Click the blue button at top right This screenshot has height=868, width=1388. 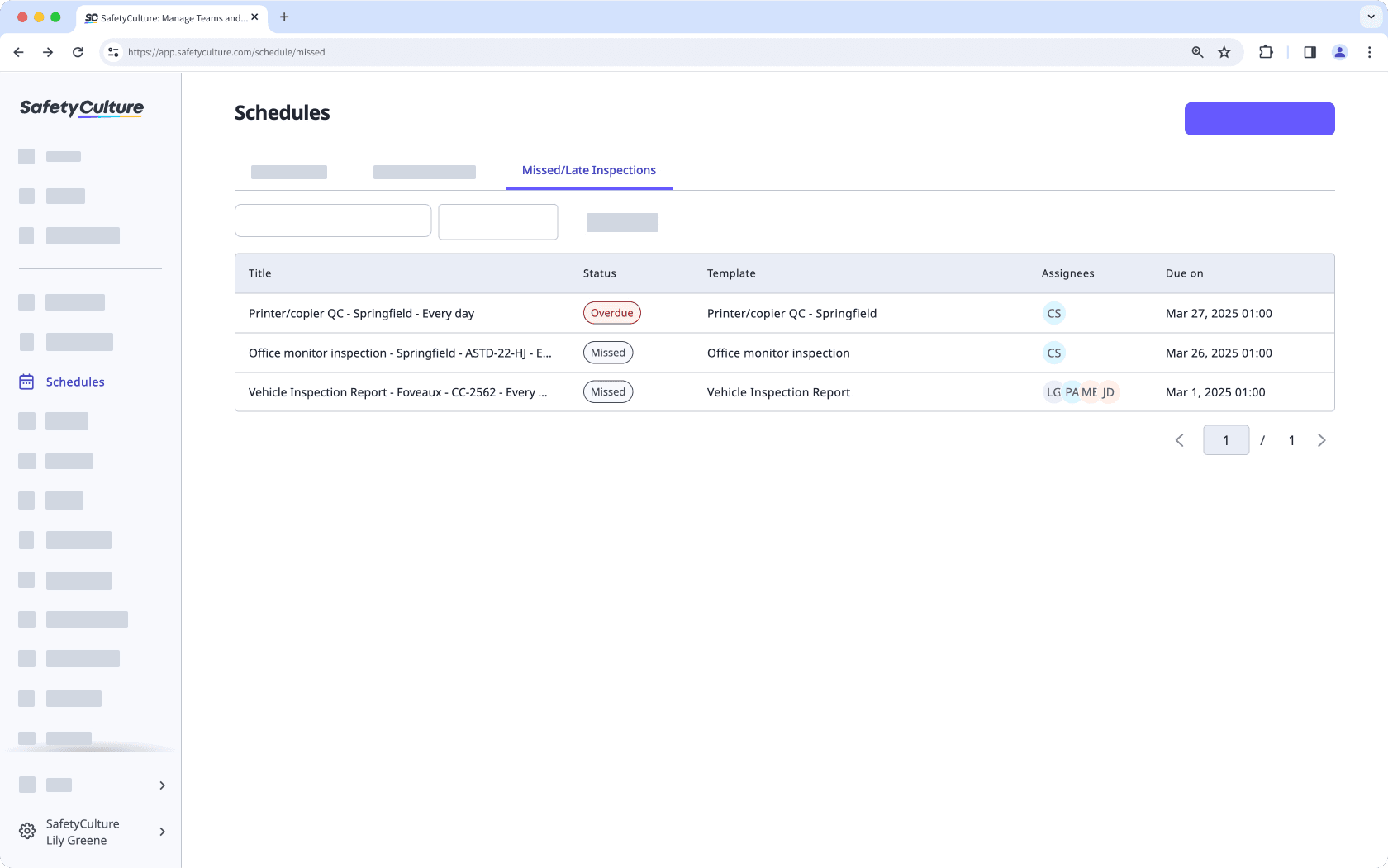click(x=1259, y=119)
